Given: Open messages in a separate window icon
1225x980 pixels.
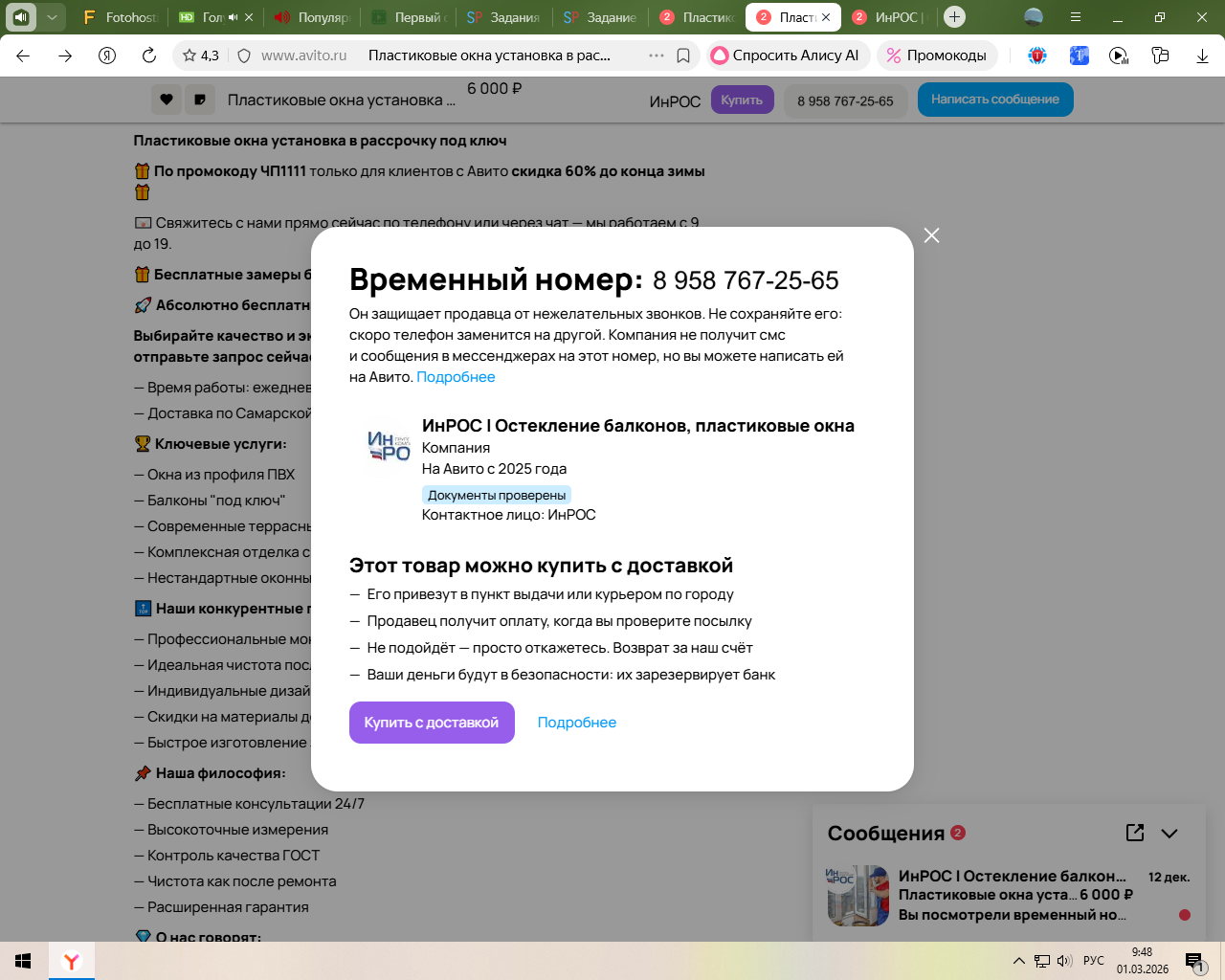Looking at the screenshot, I should [1135, 833].
